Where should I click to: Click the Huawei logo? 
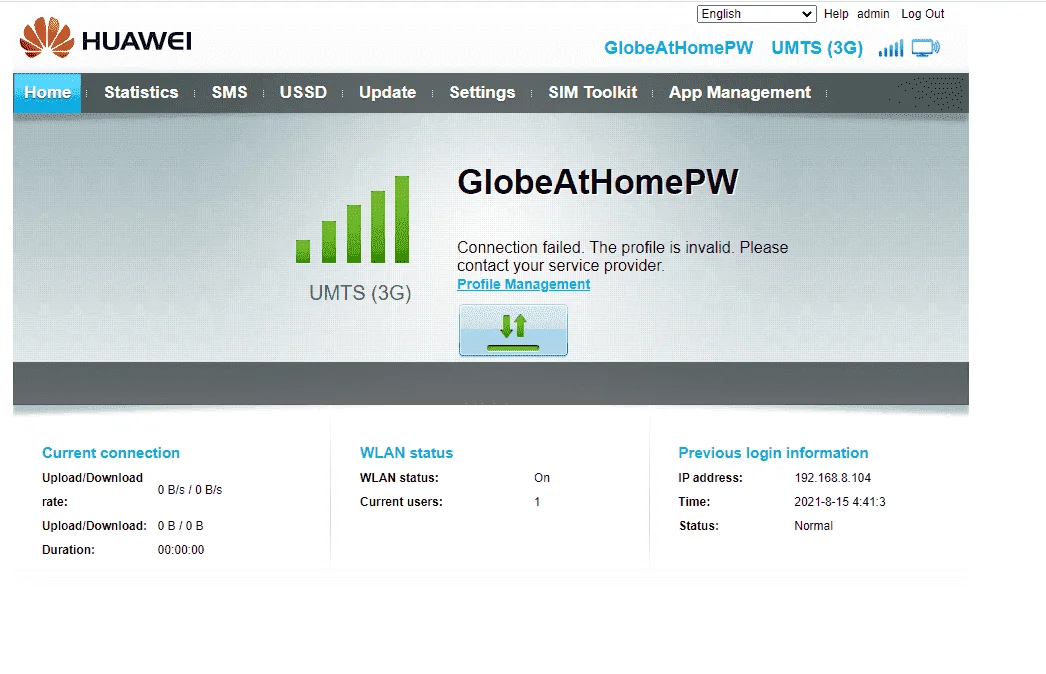point(105,38)
